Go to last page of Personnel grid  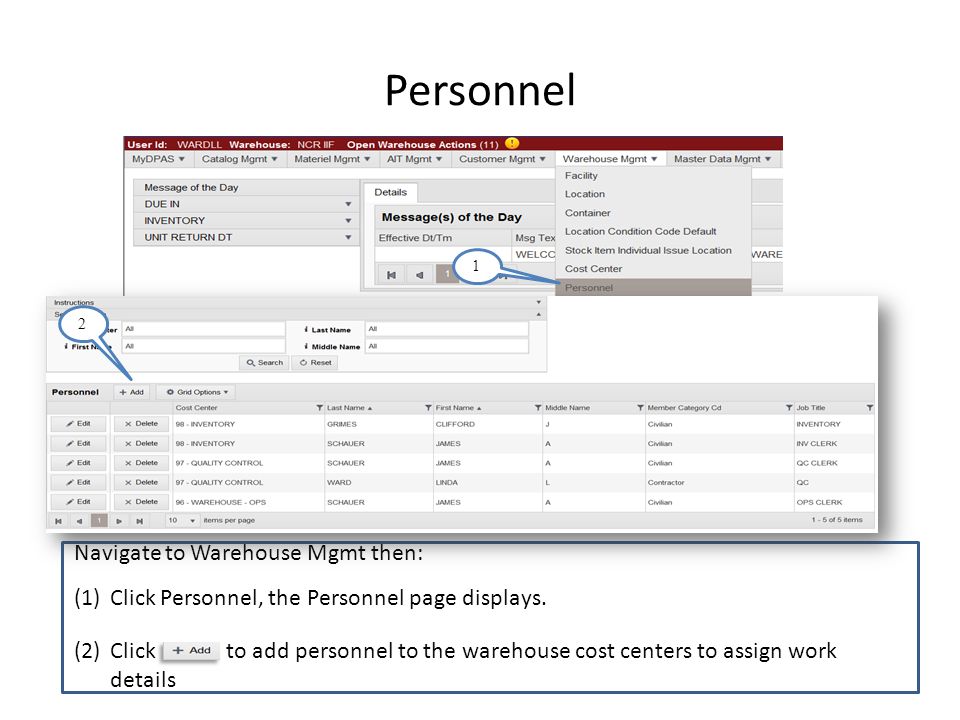click(x=140, y=521)
